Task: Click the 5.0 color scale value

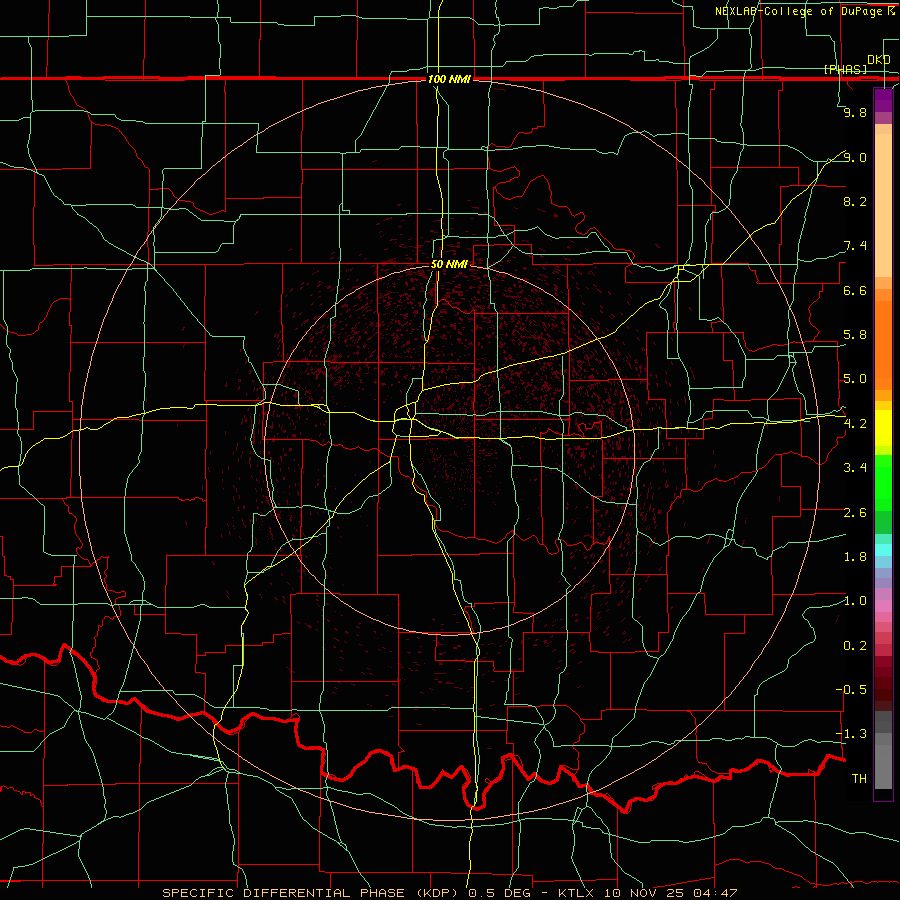Action: (855, 379)
